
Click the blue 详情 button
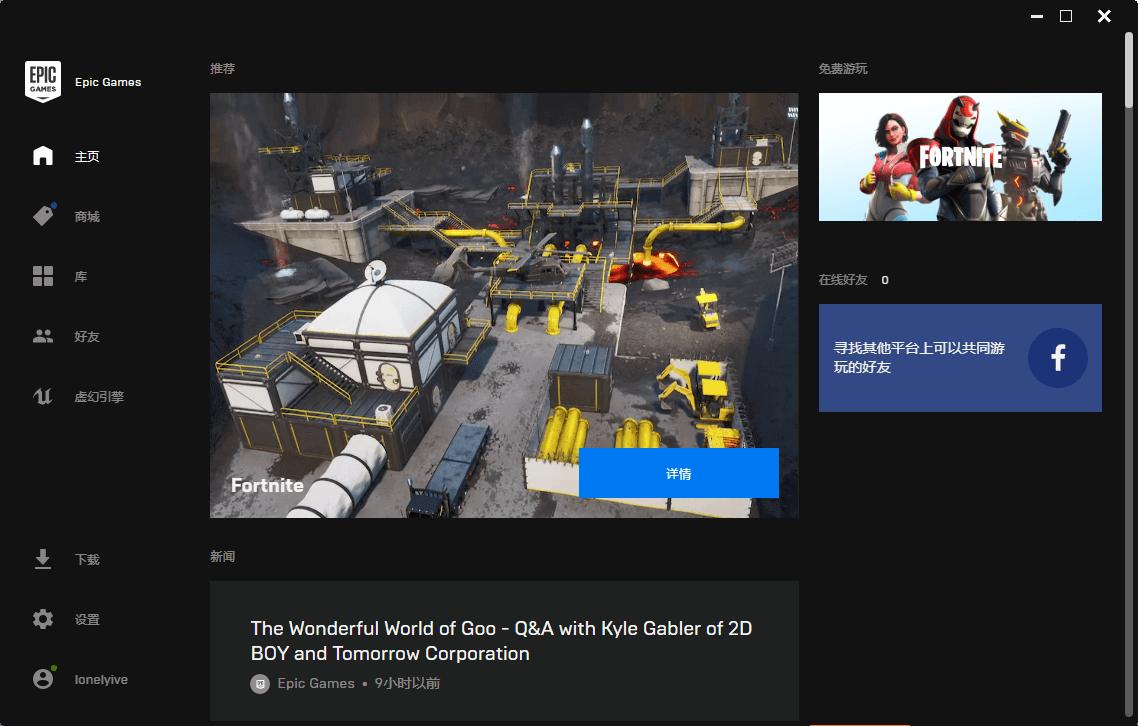[x=679, y=473]
